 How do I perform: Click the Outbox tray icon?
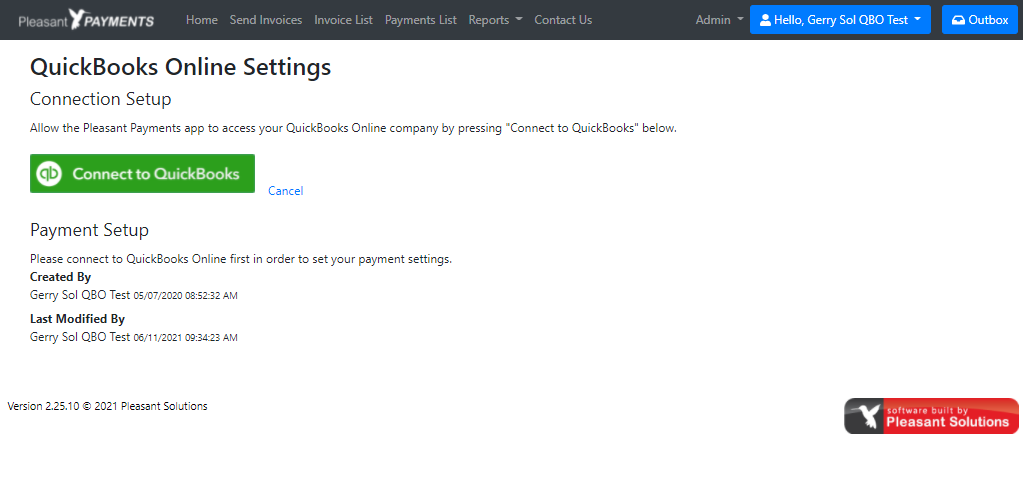[958, 20]
